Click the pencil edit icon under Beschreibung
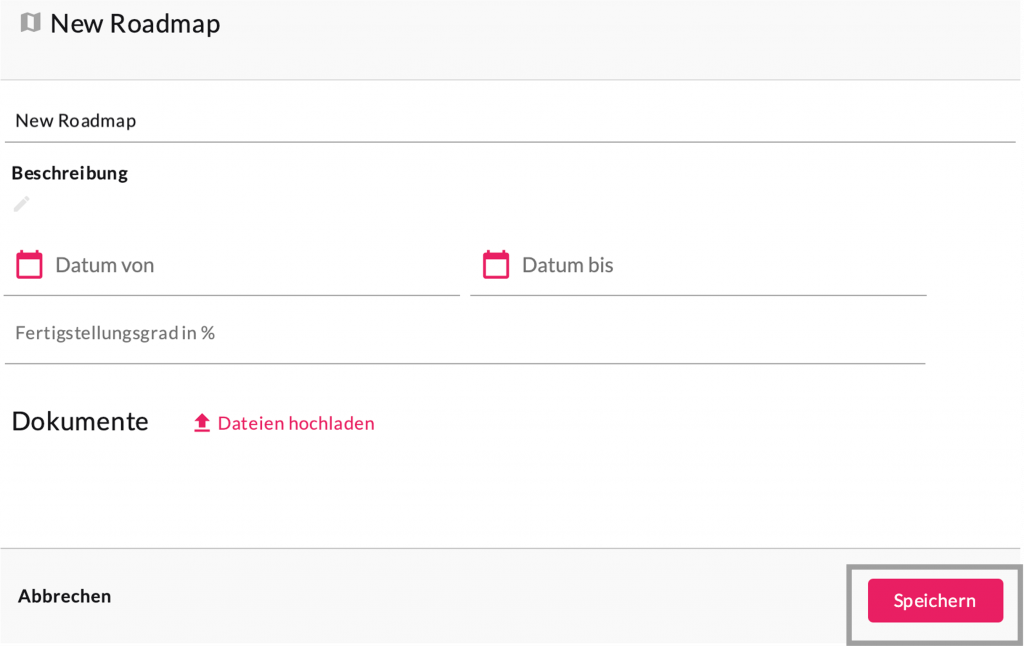Screen dimensions: 1024x646 [22, 204]
